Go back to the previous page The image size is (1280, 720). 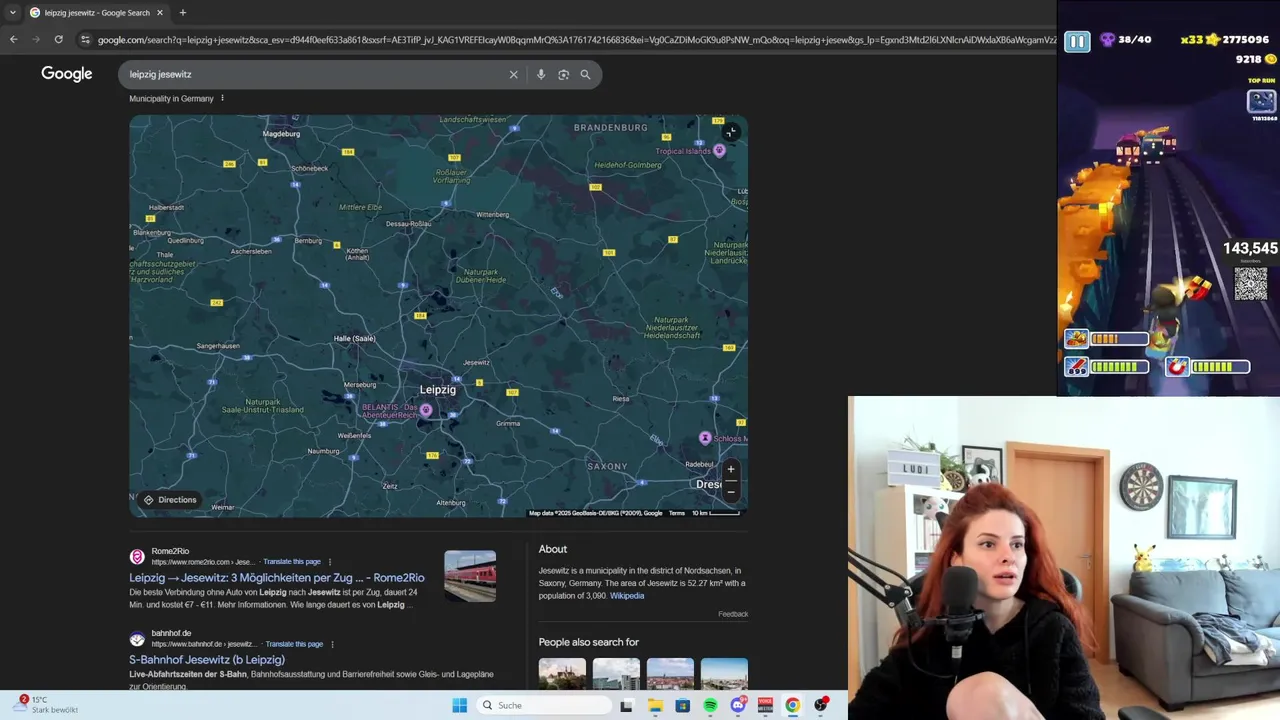tap(13, 39)
